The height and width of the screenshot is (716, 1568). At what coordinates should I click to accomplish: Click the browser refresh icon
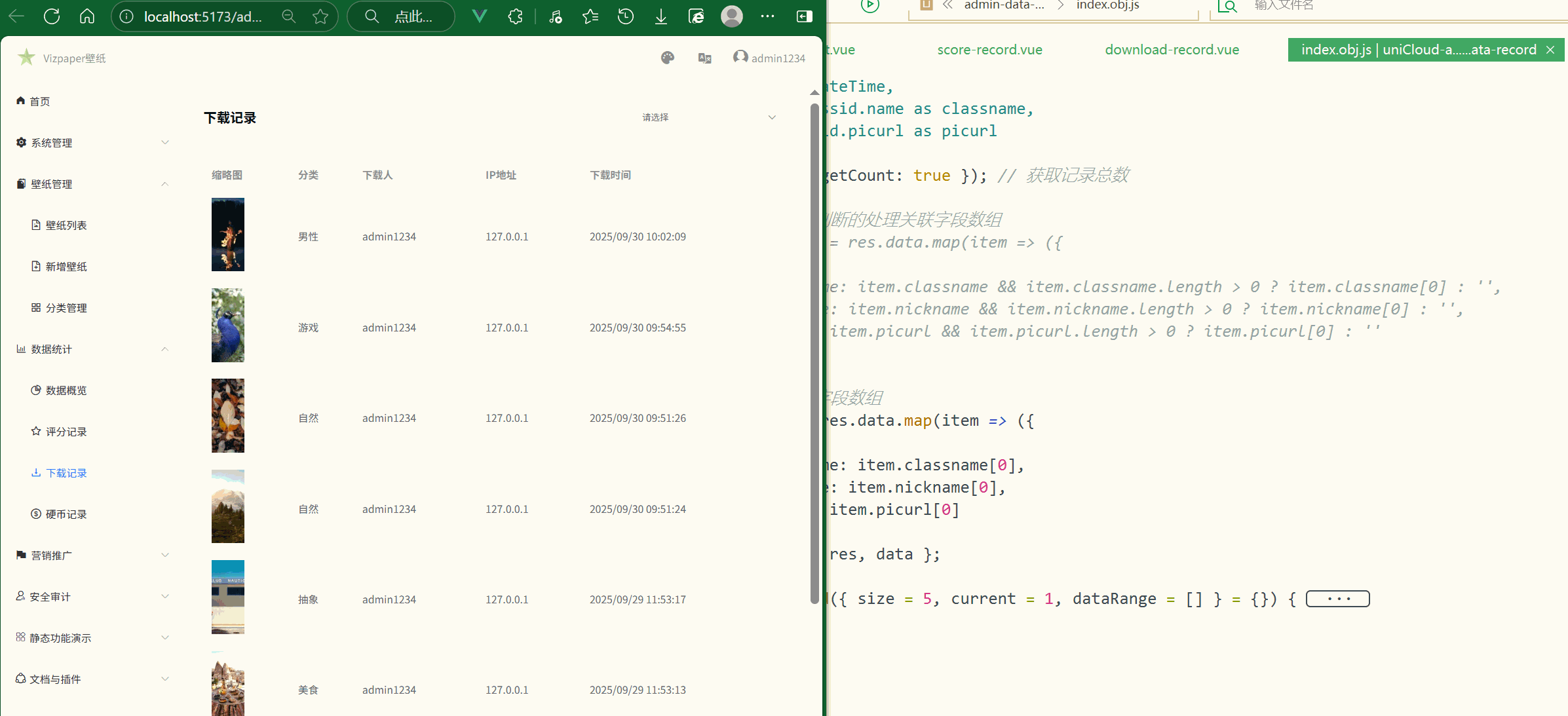pyautogui.click(x=52, y=16)
